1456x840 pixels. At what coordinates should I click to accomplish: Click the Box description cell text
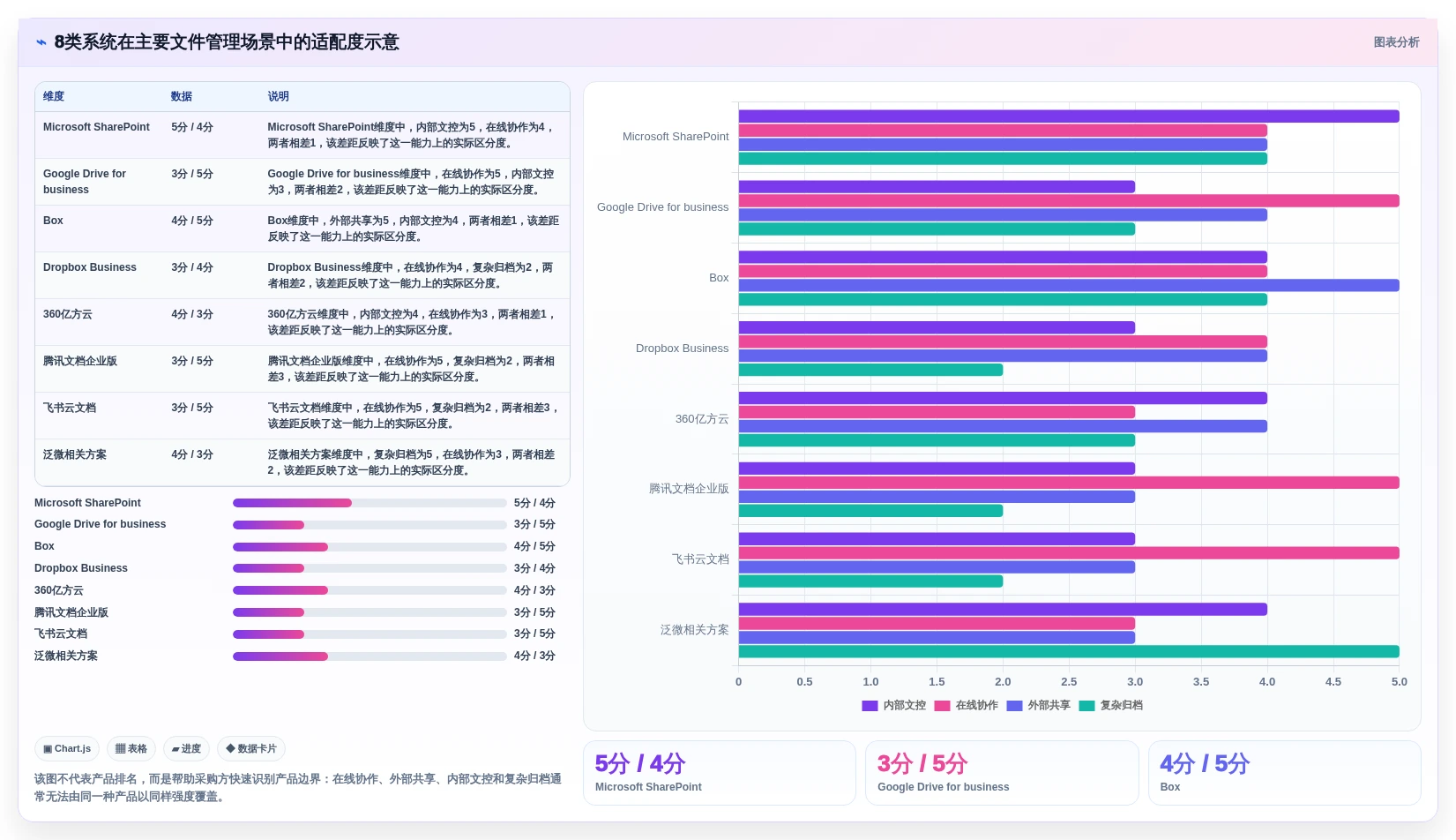(x=413, y=229)
